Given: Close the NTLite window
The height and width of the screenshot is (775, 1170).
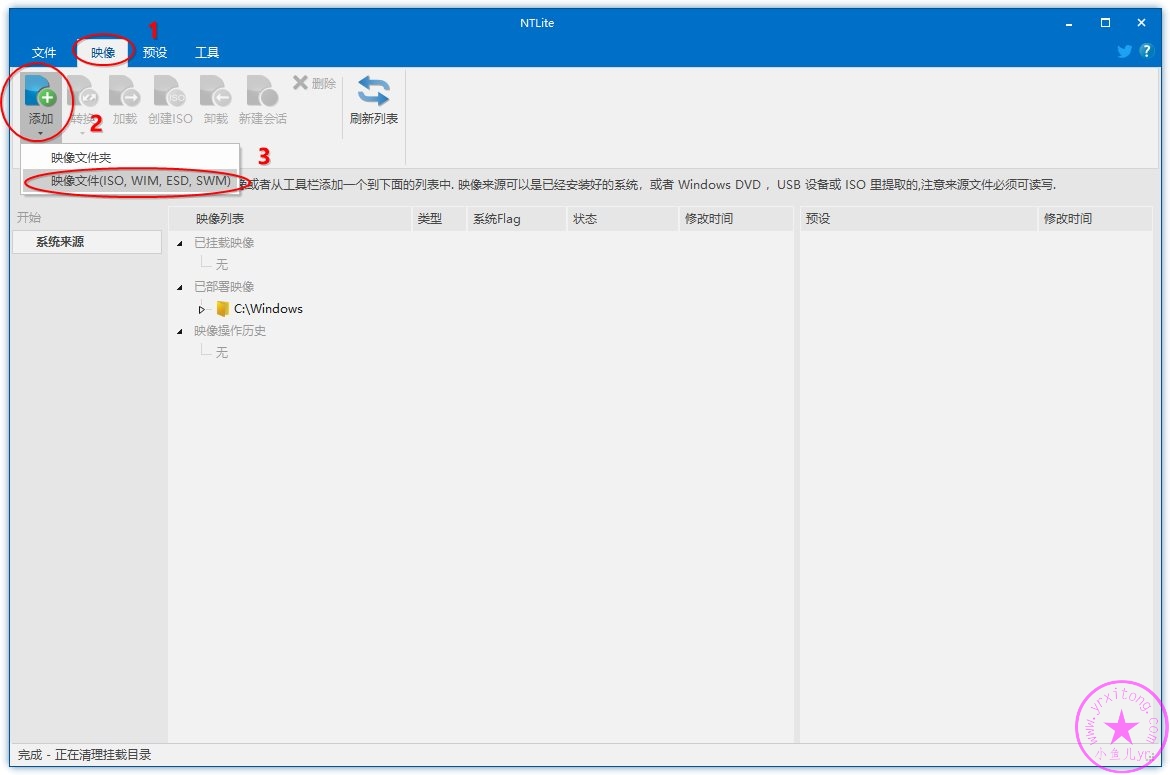Looking at the screenshot, I should 1141,23.
